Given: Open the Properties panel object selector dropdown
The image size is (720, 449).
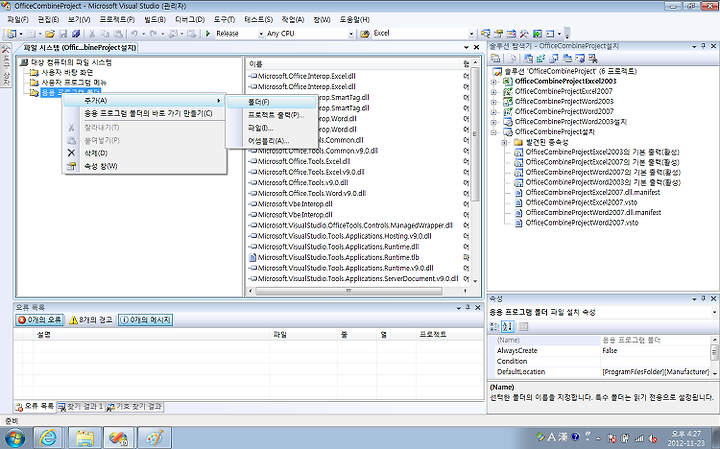Looking at the screenshot, I should click(x=714, y=312).
